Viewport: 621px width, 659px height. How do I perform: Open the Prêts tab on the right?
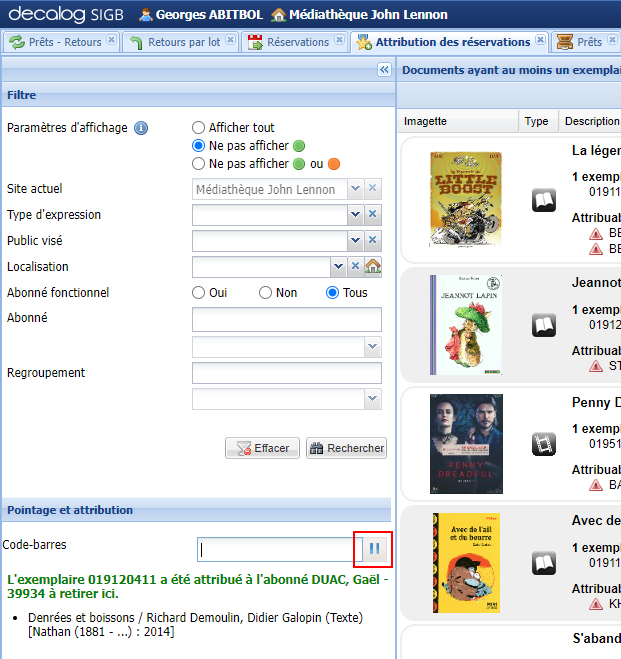point(586,42)
